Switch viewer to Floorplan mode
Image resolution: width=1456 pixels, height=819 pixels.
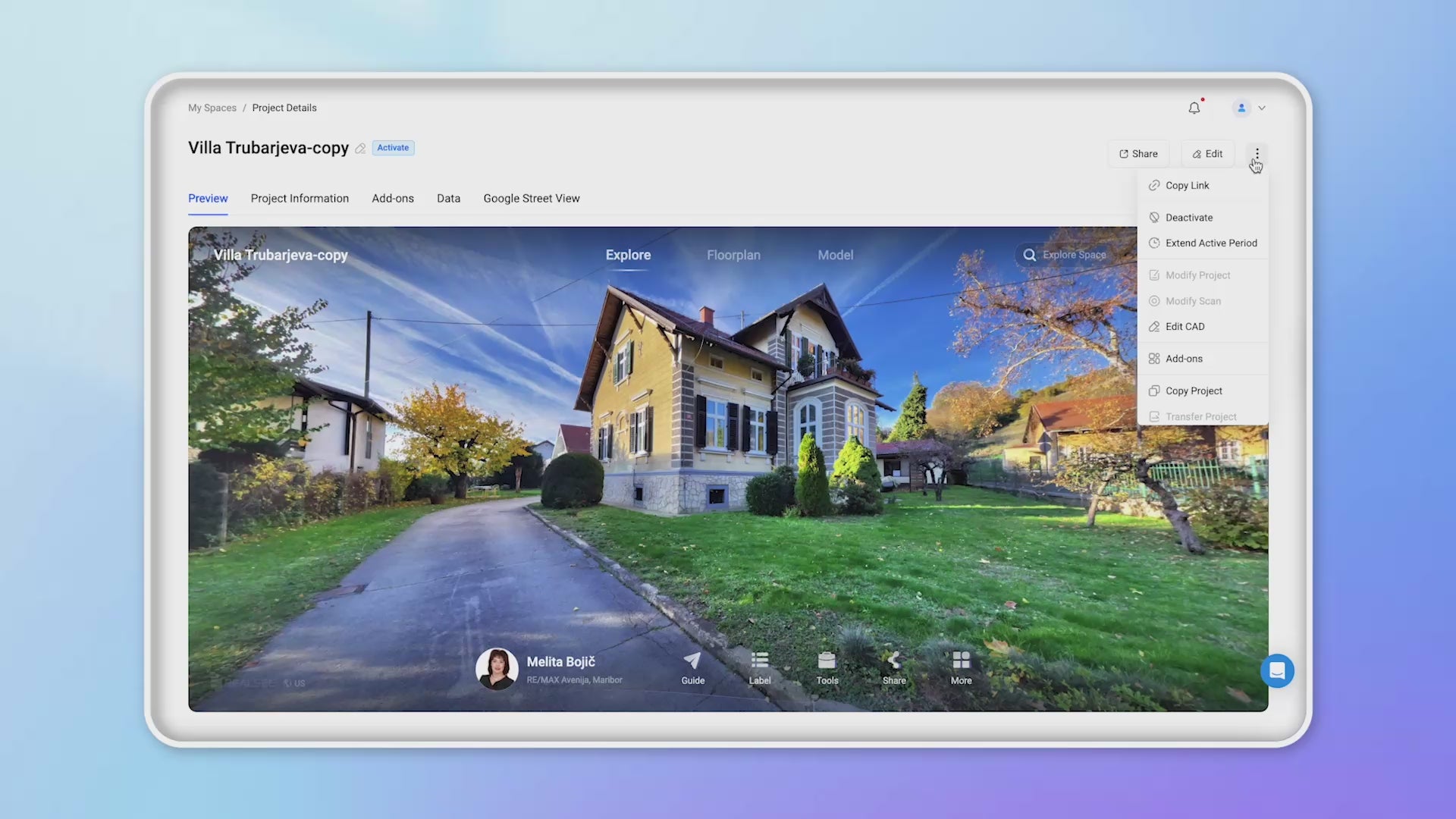click(x=733, y=256)
